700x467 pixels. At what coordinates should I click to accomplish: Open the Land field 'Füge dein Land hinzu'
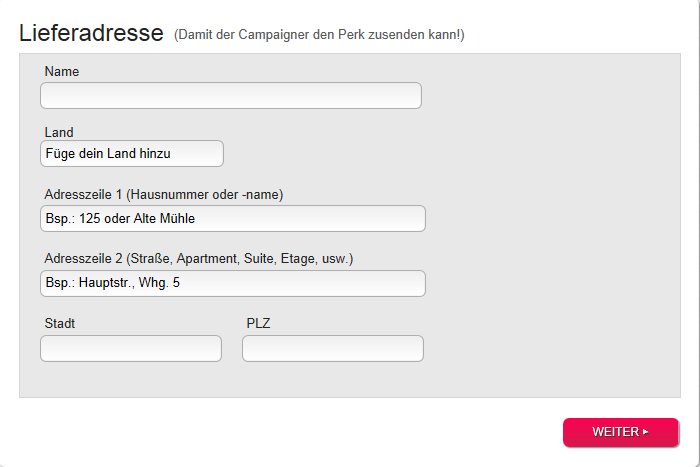pyautogui.click(x=131, y=153)
